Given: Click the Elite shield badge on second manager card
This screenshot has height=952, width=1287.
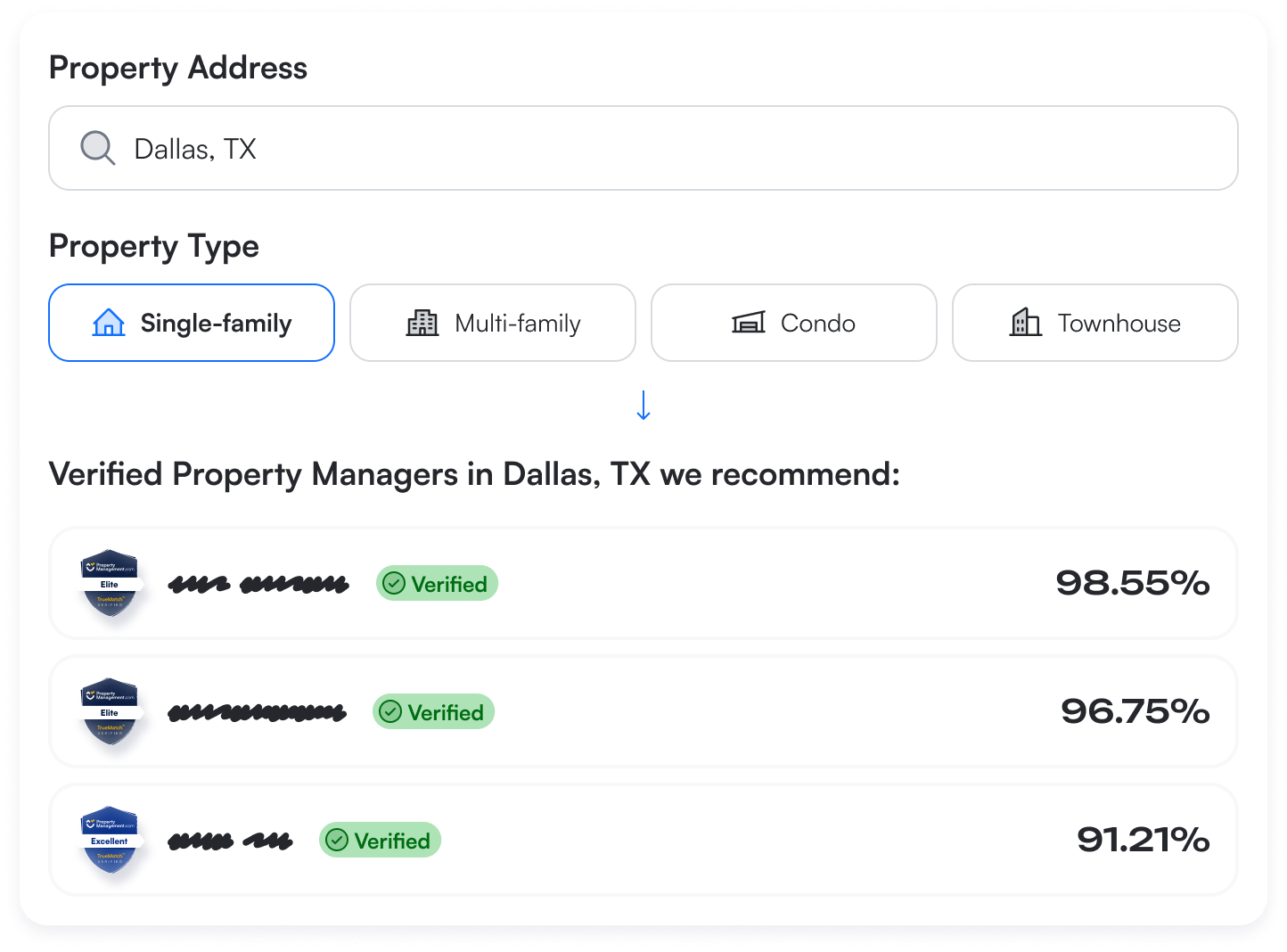Looking at the screenshot, I should pyautogui.click(x=111, y=711).
